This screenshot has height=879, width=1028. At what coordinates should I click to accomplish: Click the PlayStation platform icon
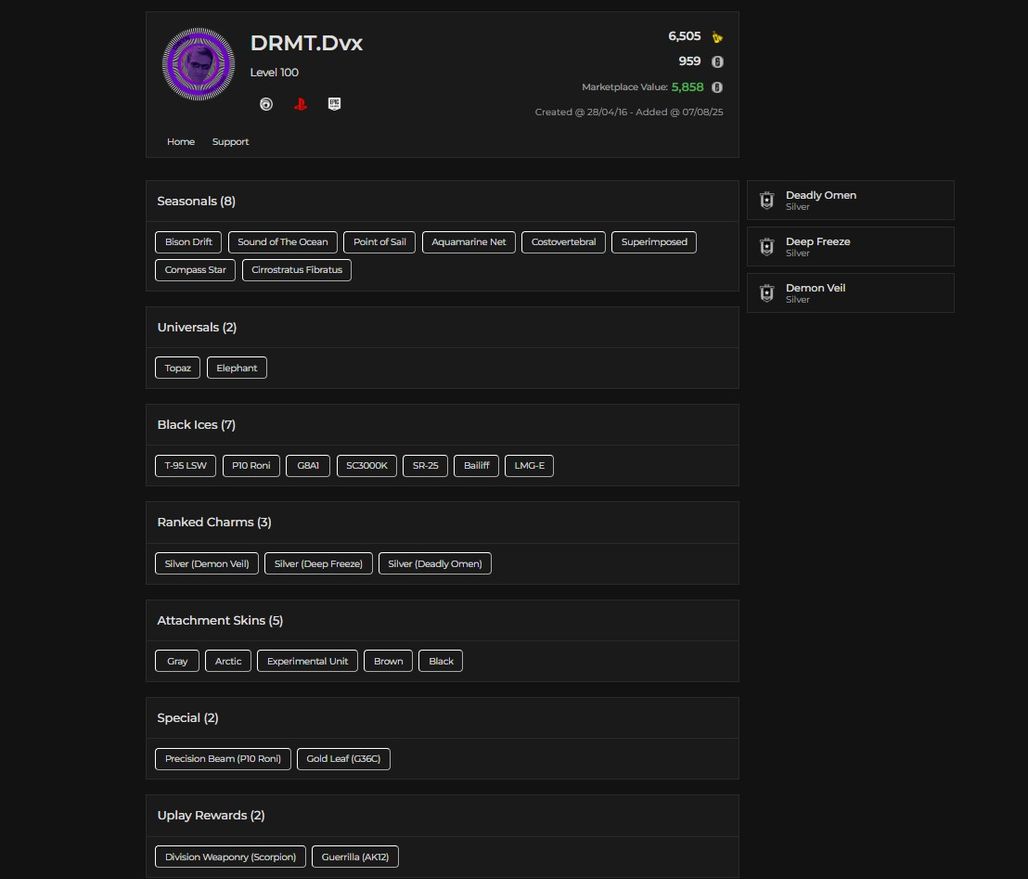300,104
